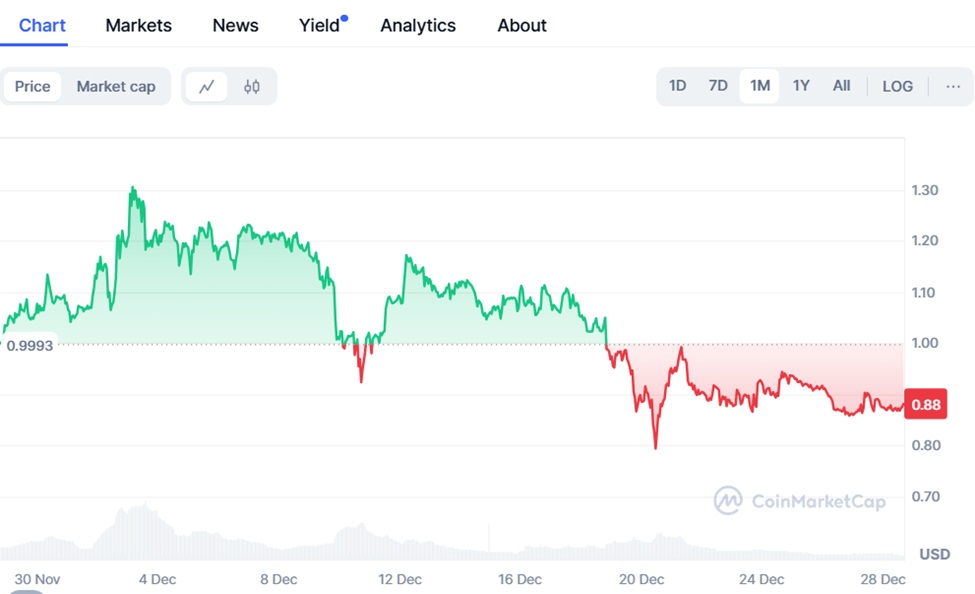This screenshot has width=975, height=594.
Task: Click the 0.9993 opening price label
Action: pyautogui.click(x=29, y=345)
